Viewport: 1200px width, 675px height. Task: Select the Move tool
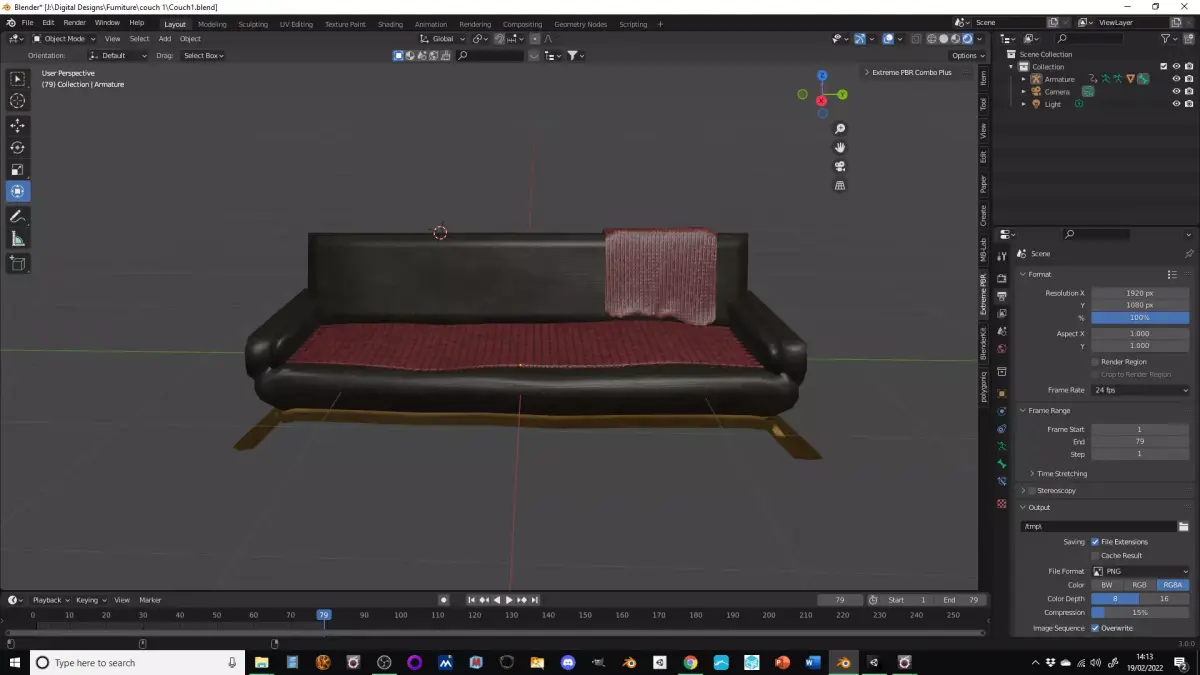(x=17, y=125)
